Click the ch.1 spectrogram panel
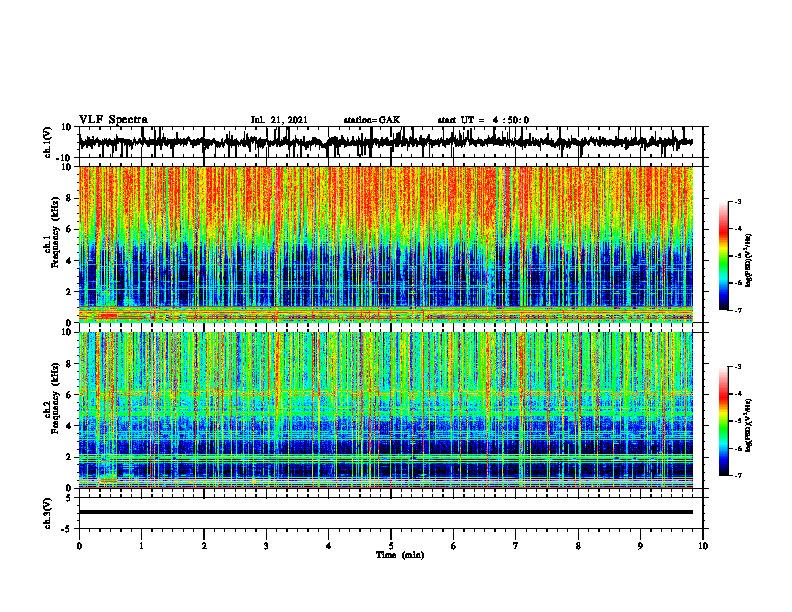 click(x=385, y=244)
